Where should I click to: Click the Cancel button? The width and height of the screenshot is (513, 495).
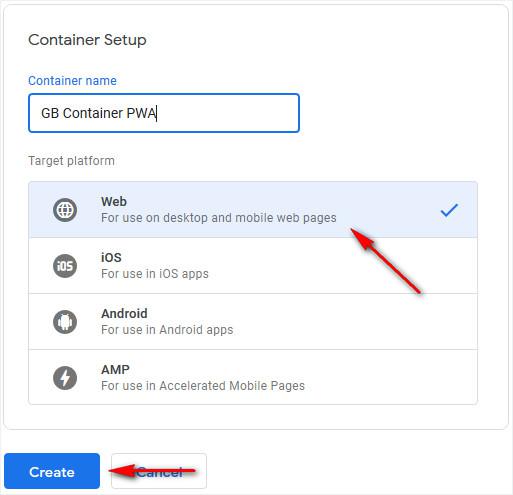pyautogui.click(x=159, y=471)
